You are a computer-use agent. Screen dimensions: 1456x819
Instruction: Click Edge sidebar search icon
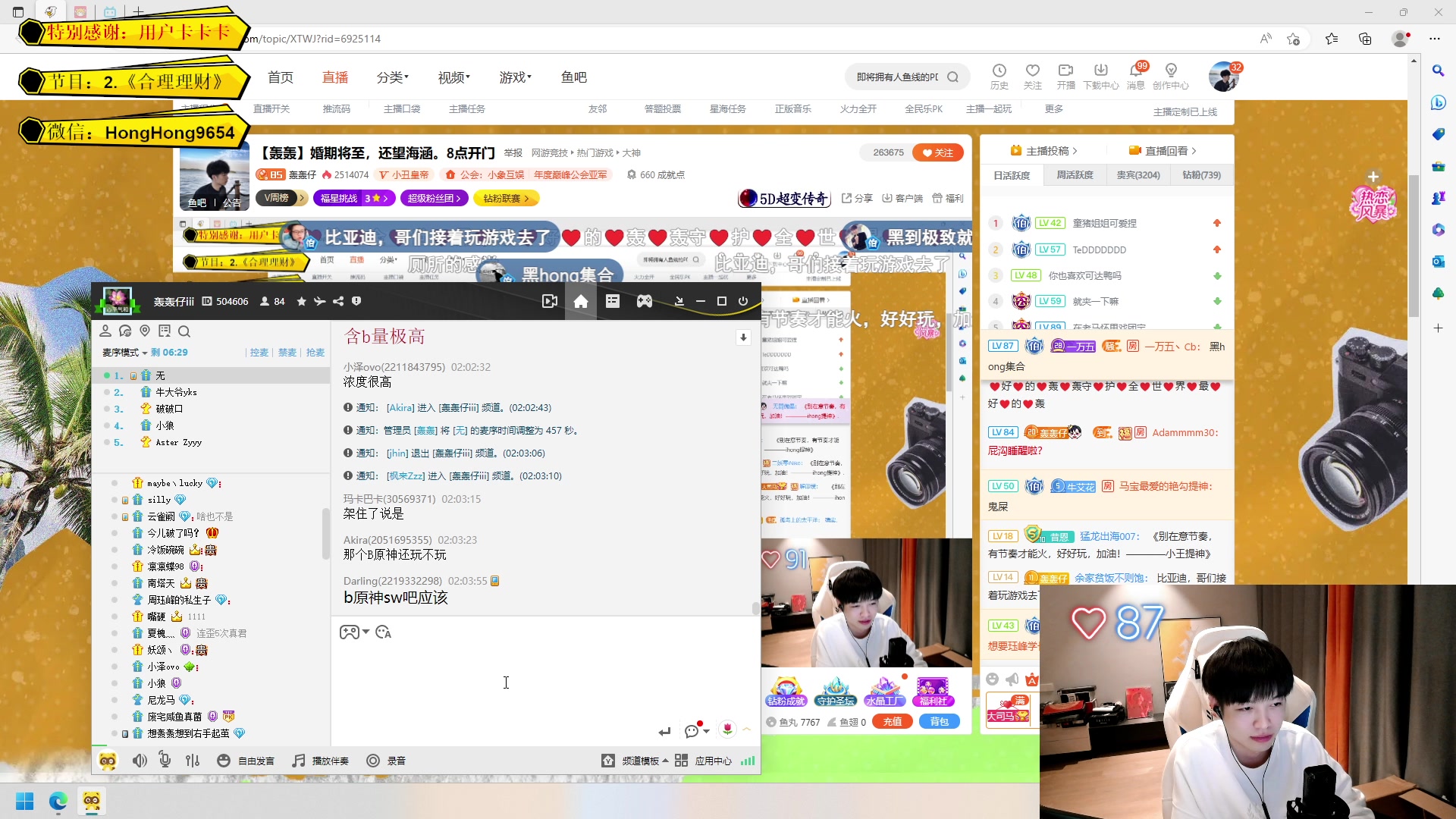point(1438,71)
